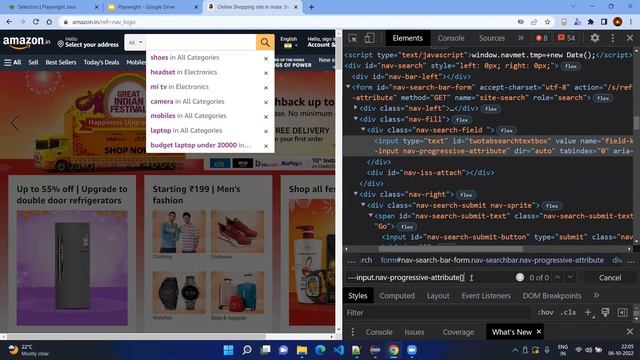Open Chrome extensions puzzle icon

pos(591,22)
